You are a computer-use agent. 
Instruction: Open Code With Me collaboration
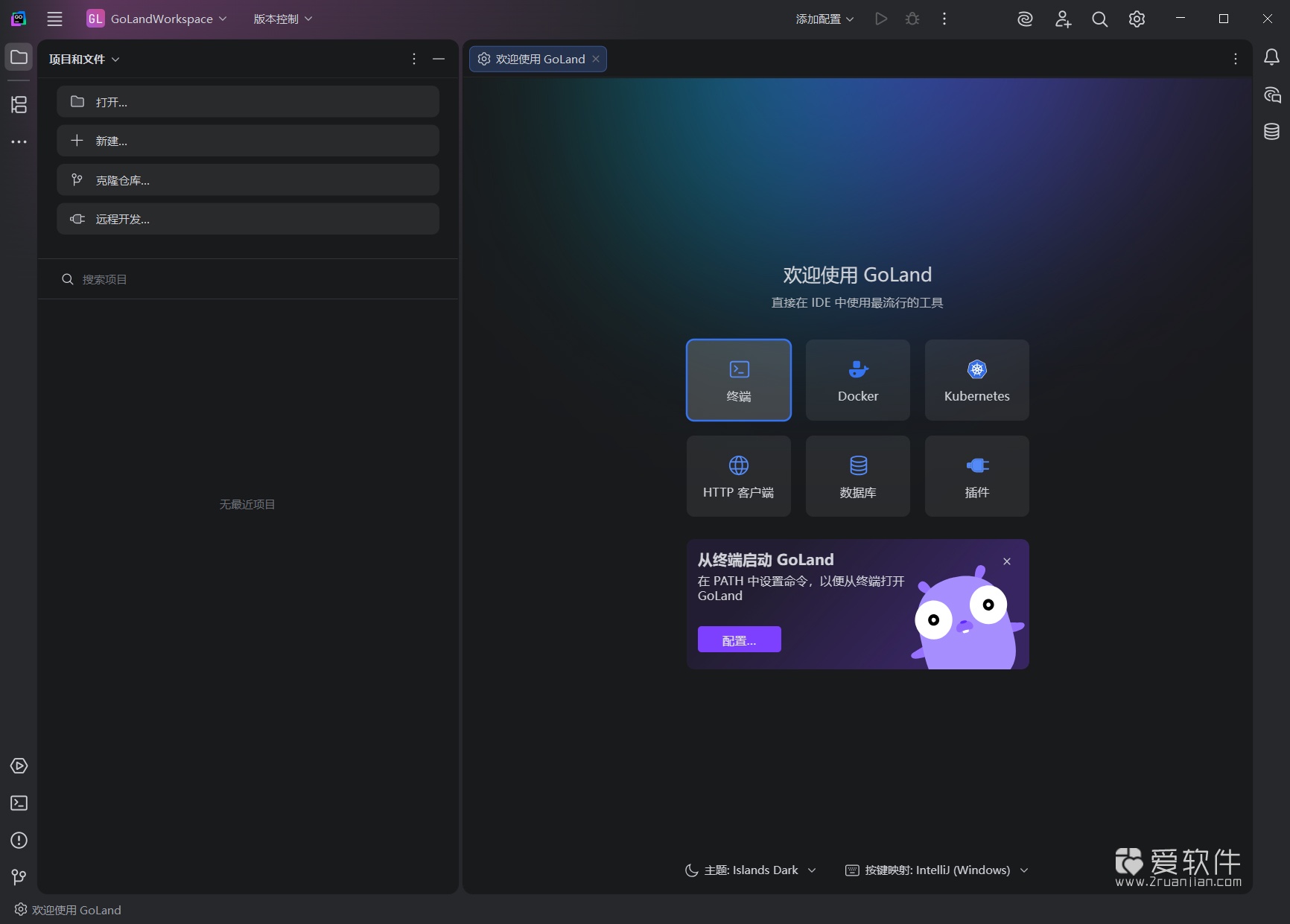pyautogui.click(x=1063, y=19)
